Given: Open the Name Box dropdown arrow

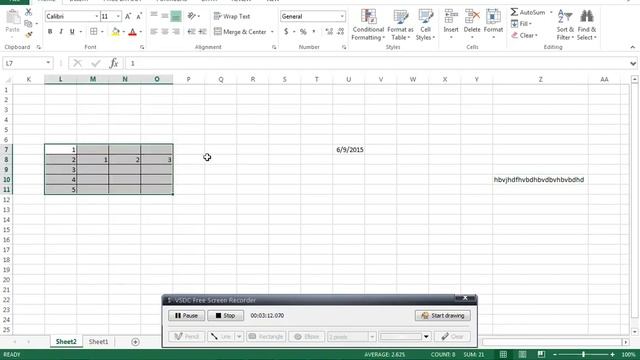Looking at the screenshot, I should click(48, 63).
